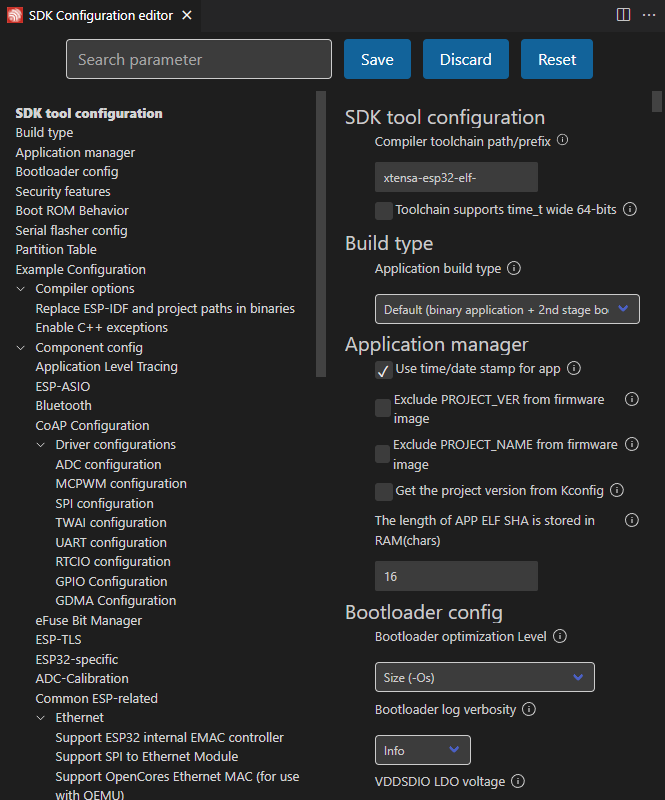Select SDK tool configuration in the tree
Viewport: 665px width, 800px height.
pyautogui.click(x=89, y=113)
